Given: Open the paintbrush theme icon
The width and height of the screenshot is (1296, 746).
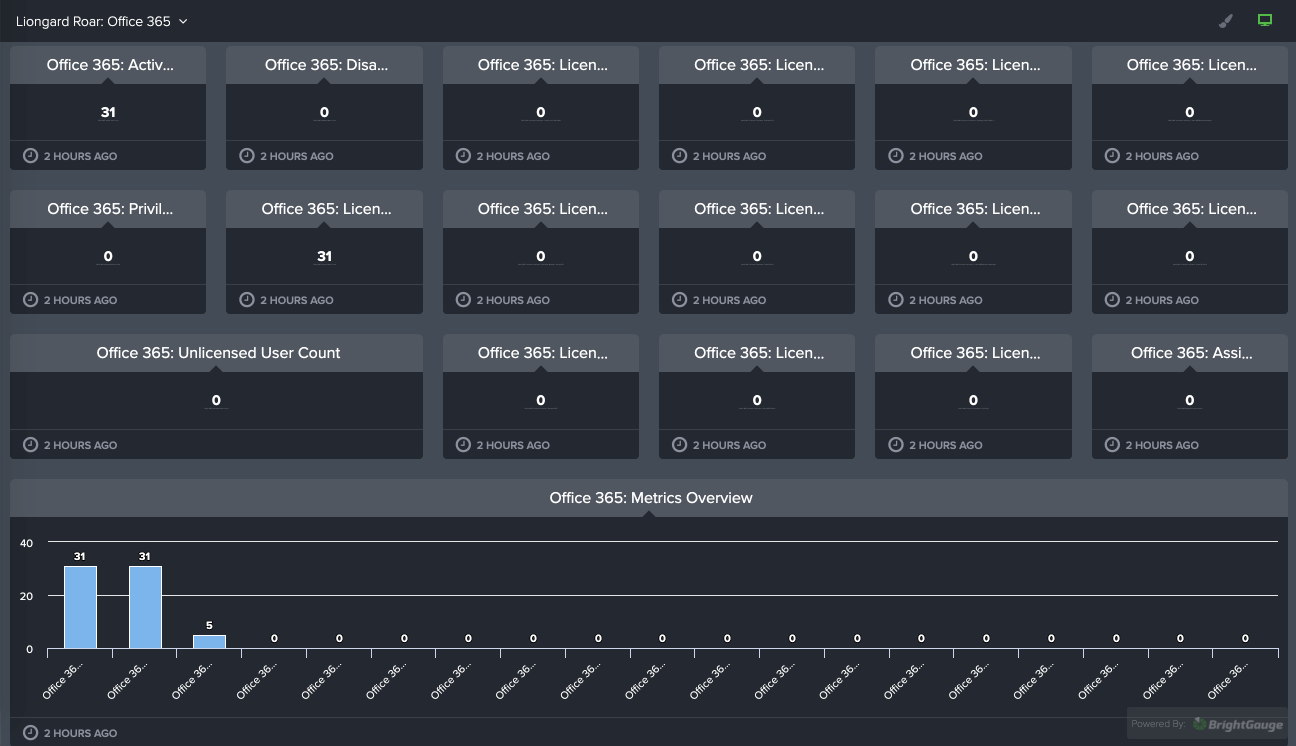Looking at the screenshot, I should pyautogui.click(x=1226, y=21).
